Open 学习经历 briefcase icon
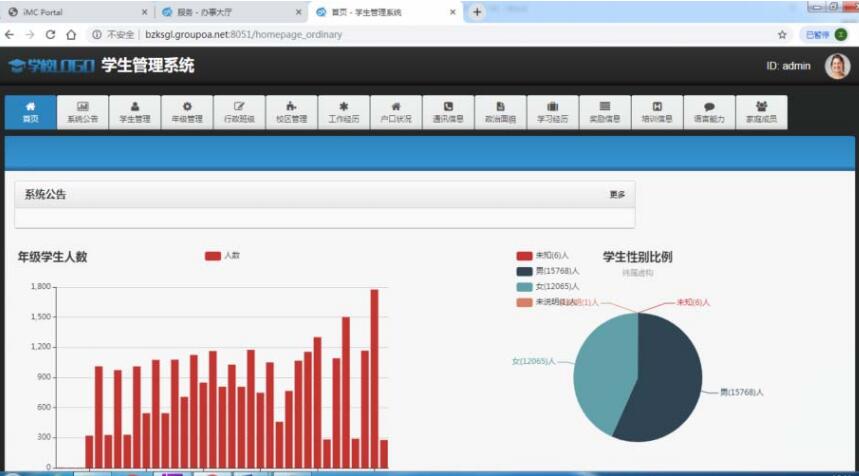859x476 pixels. pyautogui.click(x=552, y=112)
